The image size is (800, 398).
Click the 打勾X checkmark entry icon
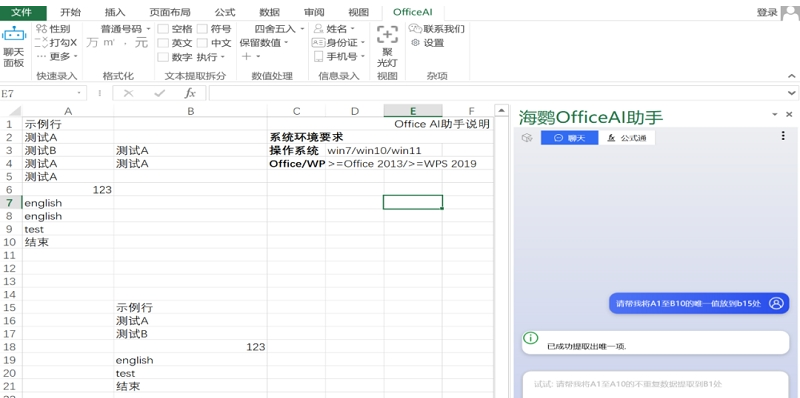[42, 42]
